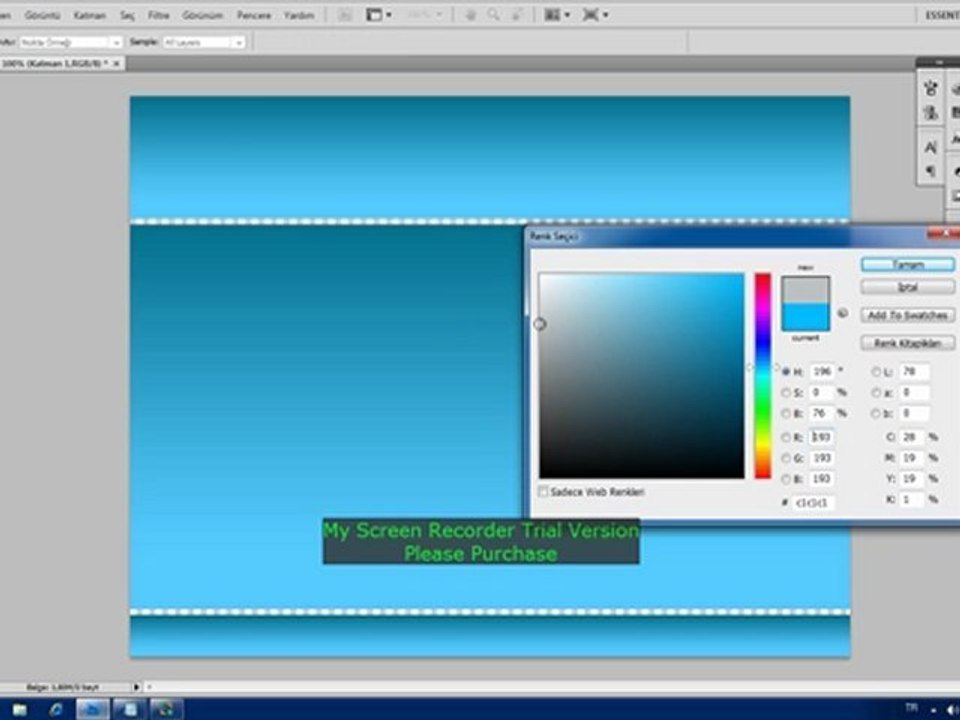The height and width of the screenshot is (720, 960).
Task: Open the view extras dropdown in top bar
Action: point(379,15)
